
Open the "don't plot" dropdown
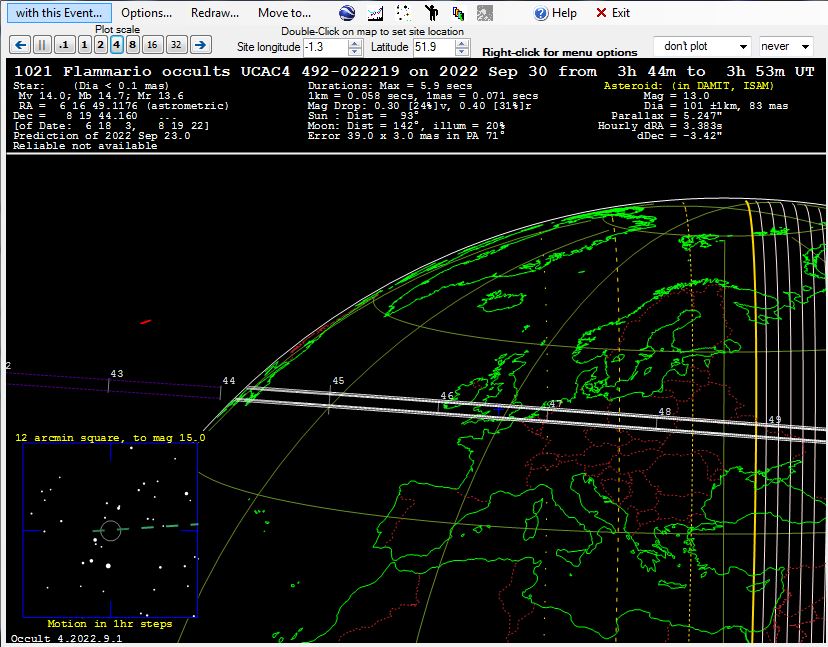point(702,46)
